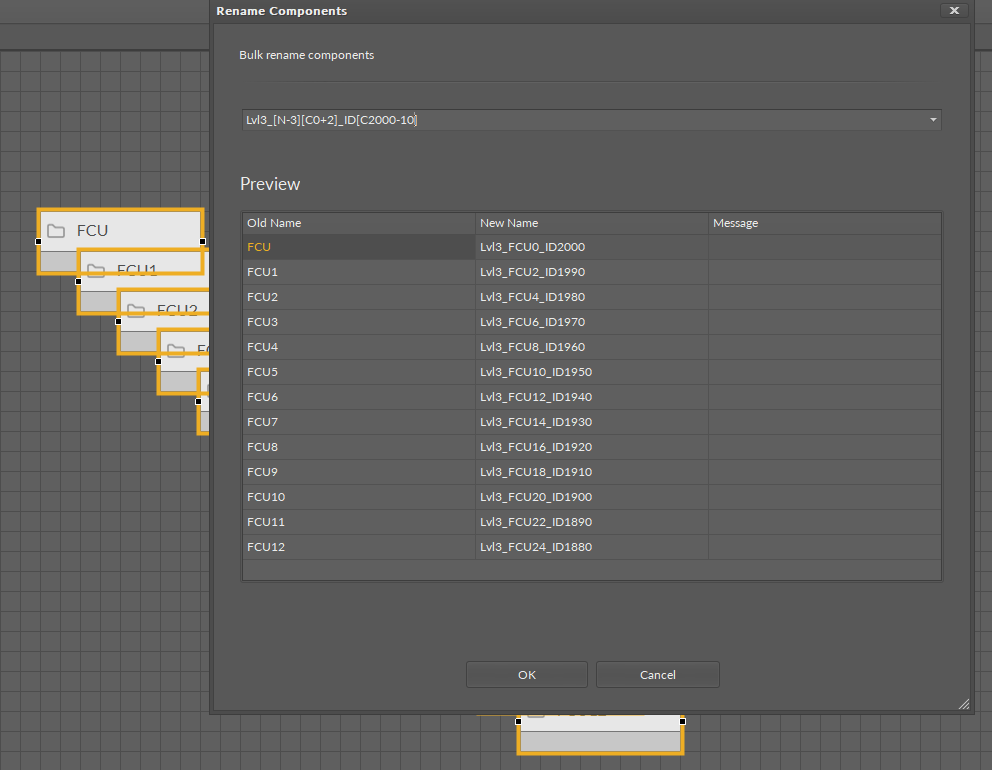Select the FCU12 old name cell
This screenshot has height=770, width=992.
pos(359,547)
